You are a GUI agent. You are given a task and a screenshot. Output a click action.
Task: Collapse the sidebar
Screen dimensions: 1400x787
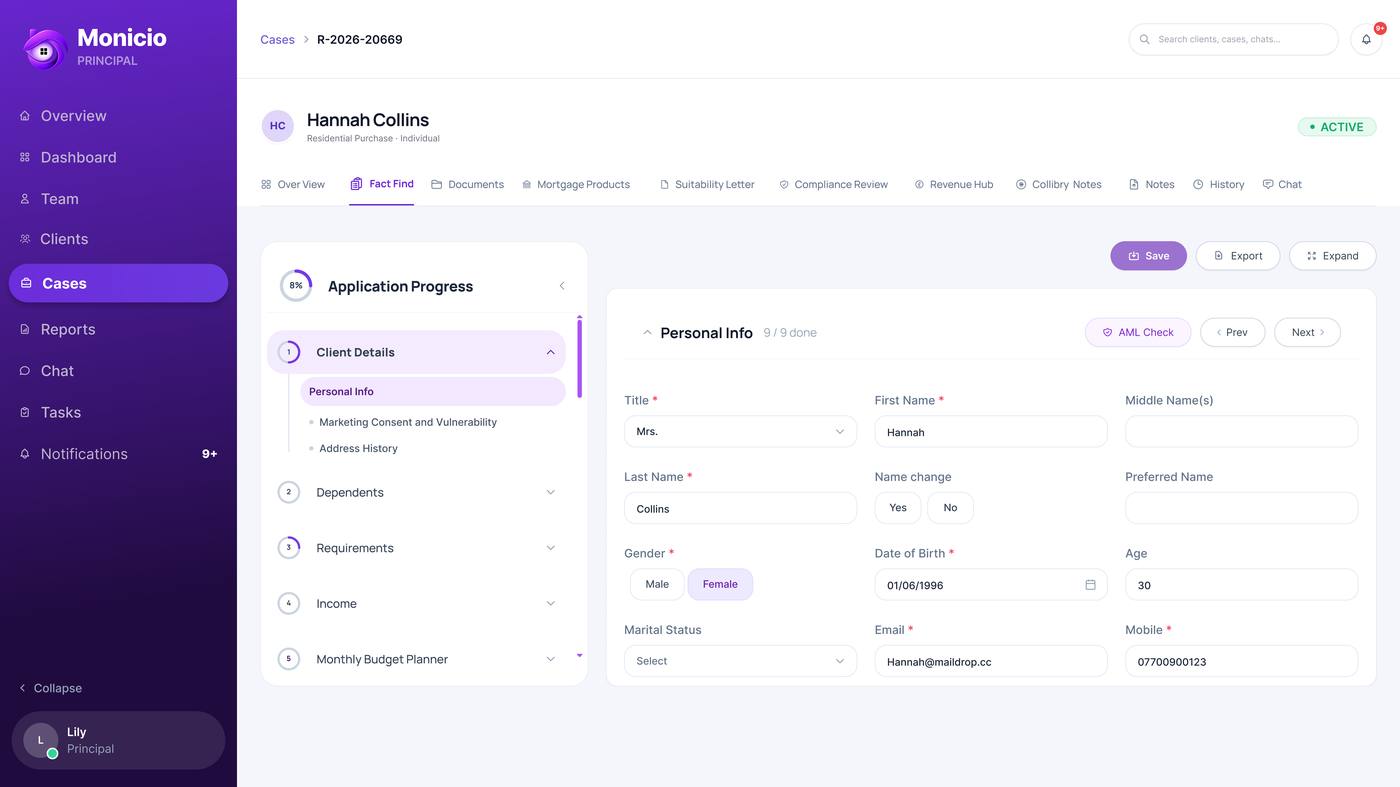[x=50, y=688]
